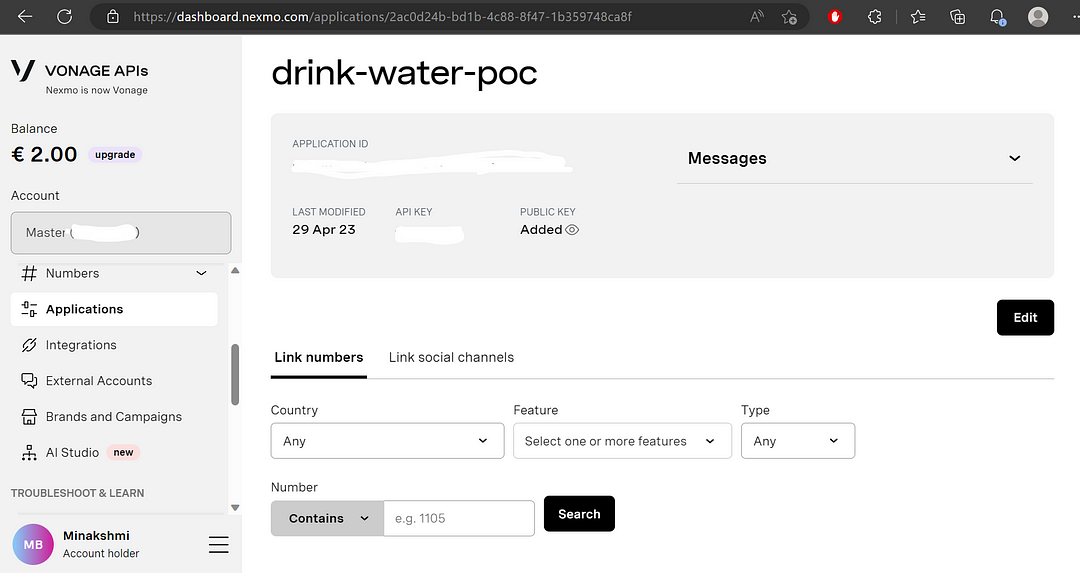
Task: Switch to Link social channels tab
Action: [x=451, y=357]
